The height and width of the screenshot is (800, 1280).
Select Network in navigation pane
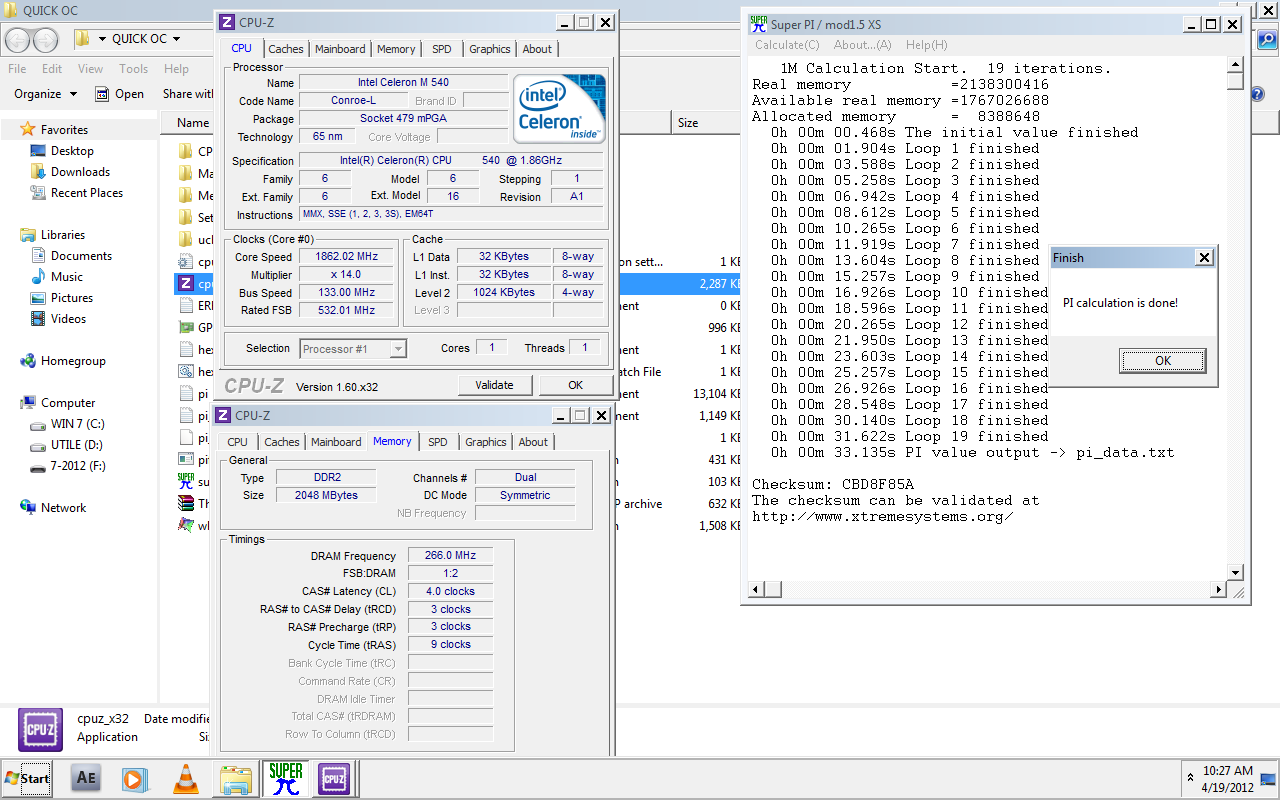63,508
